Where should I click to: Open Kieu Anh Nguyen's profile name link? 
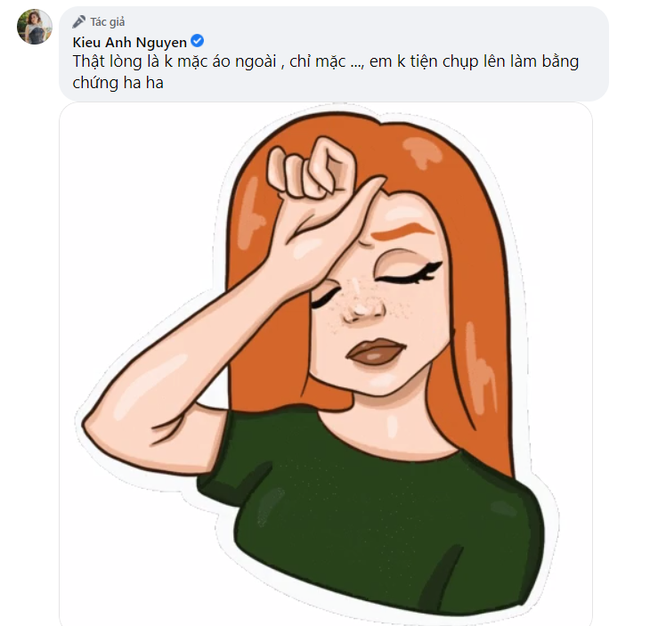(x=130, y=41)
